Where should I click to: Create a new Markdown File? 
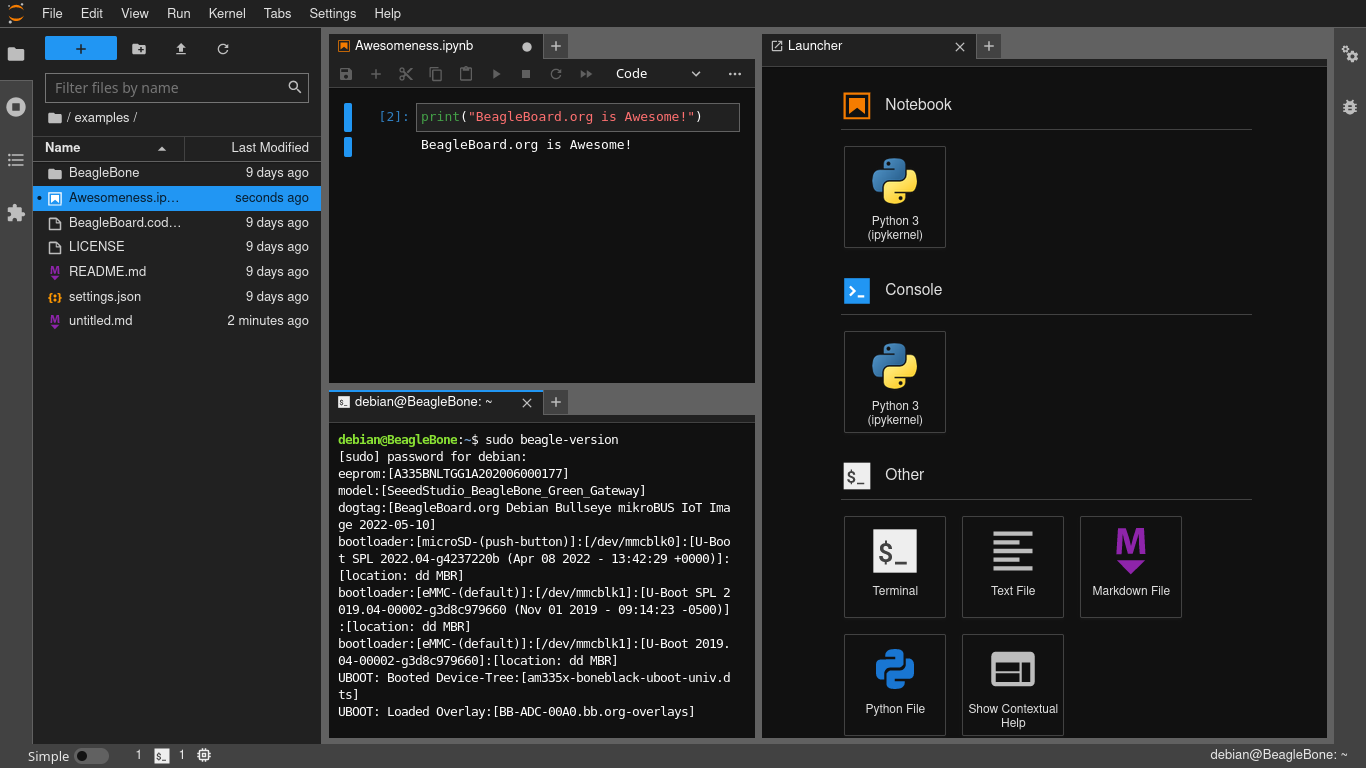click(1131, 567)
